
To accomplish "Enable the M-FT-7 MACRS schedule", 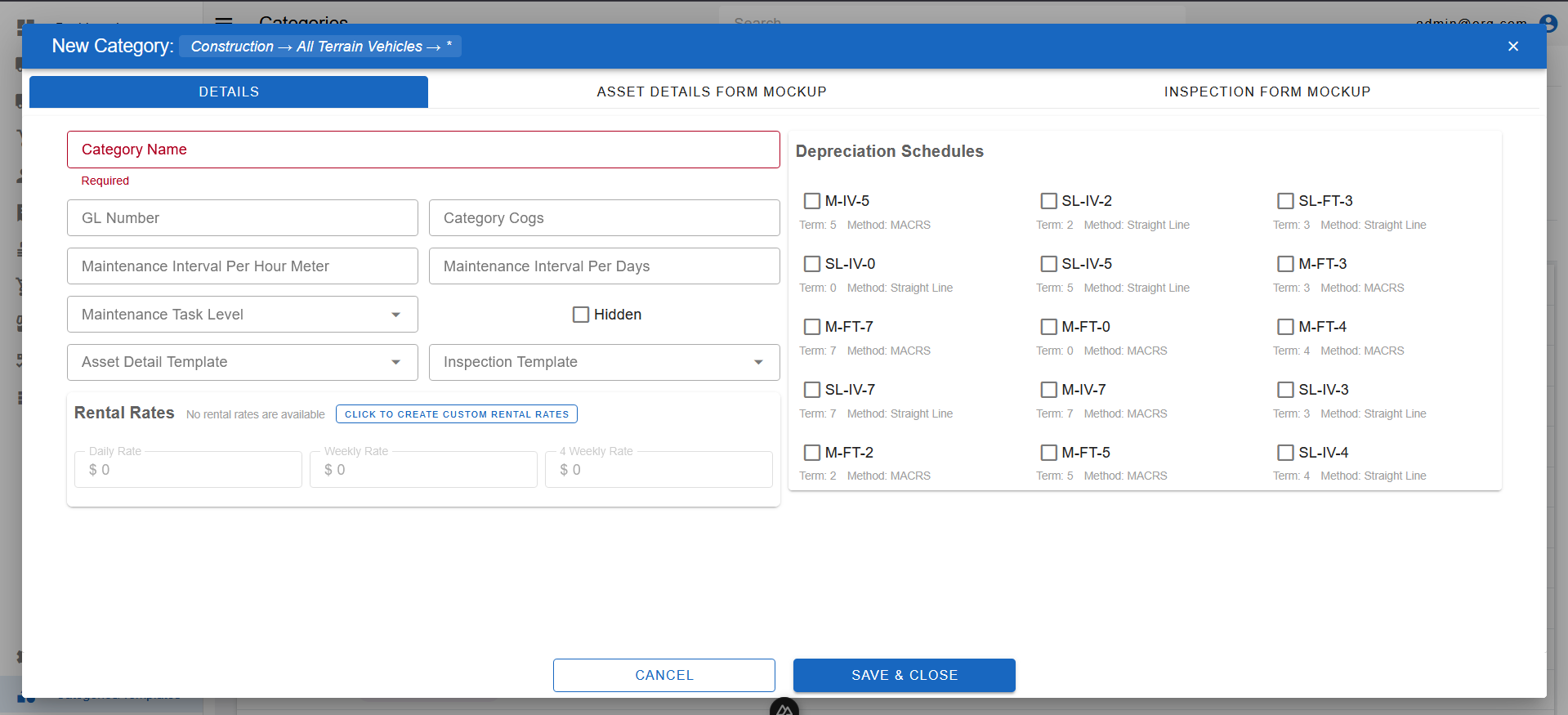I will [x=812, y=327].
